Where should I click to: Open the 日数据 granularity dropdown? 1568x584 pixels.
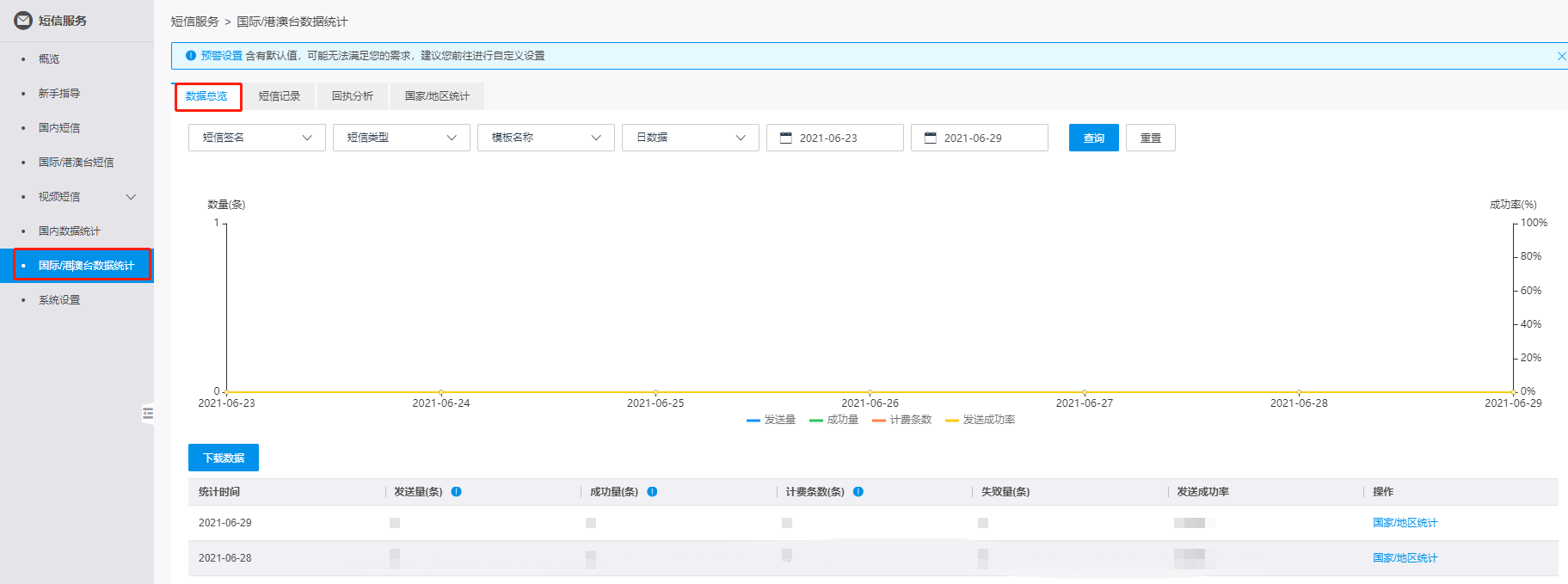coord(691,138)
